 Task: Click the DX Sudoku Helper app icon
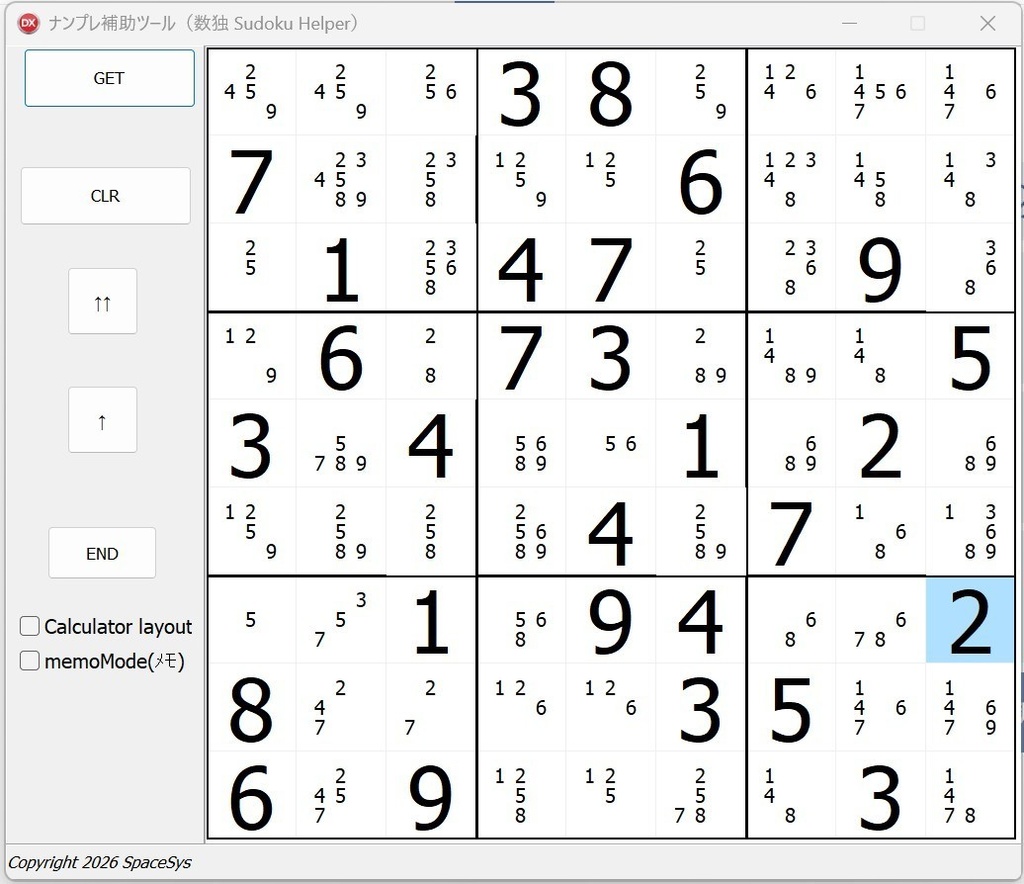27,22
